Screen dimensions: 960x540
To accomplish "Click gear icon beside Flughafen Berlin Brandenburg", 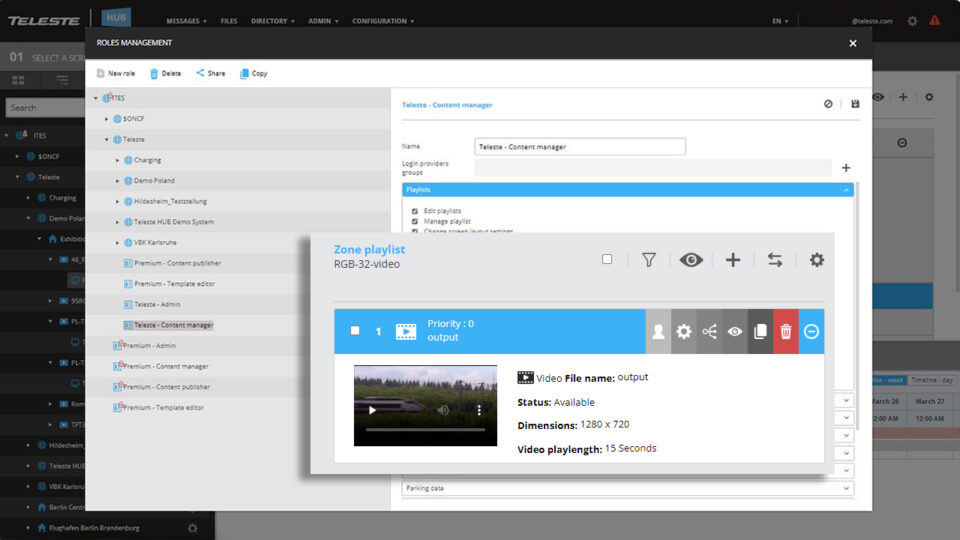I will coord(192,528).
